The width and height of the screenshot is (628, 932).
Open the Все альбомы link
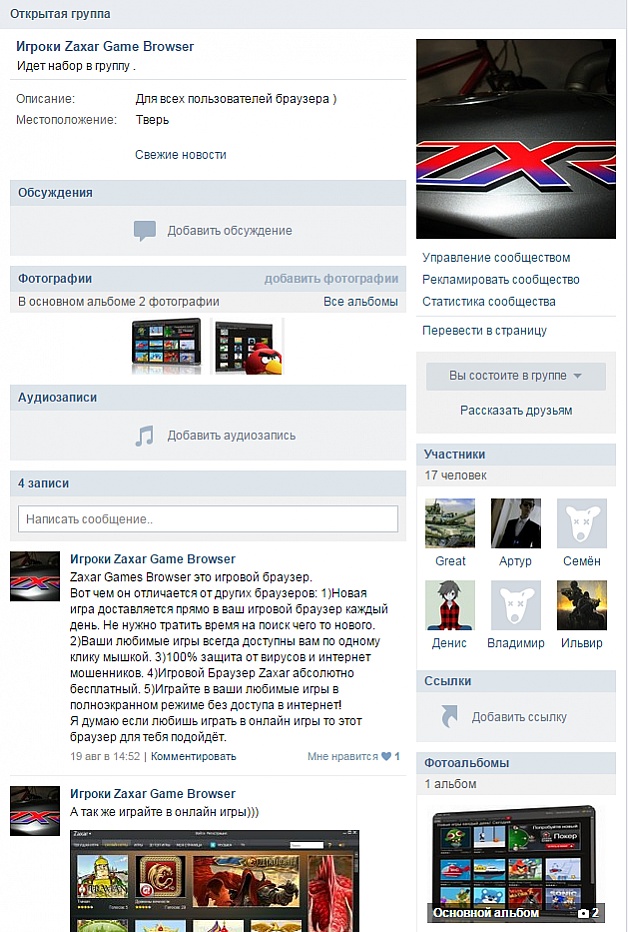[361, 301]
